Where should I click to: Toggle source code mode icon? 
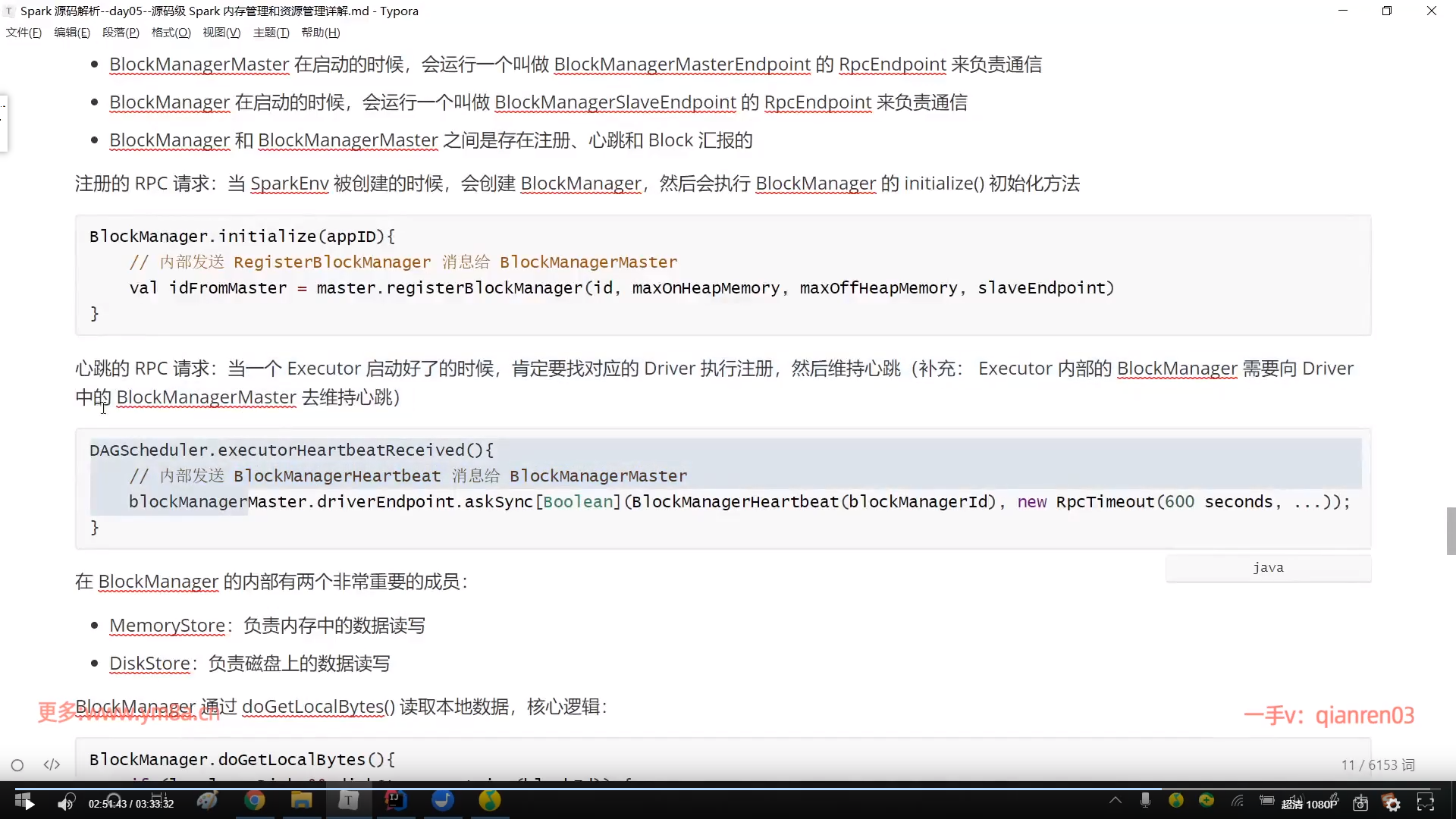(x=52, y=764)
